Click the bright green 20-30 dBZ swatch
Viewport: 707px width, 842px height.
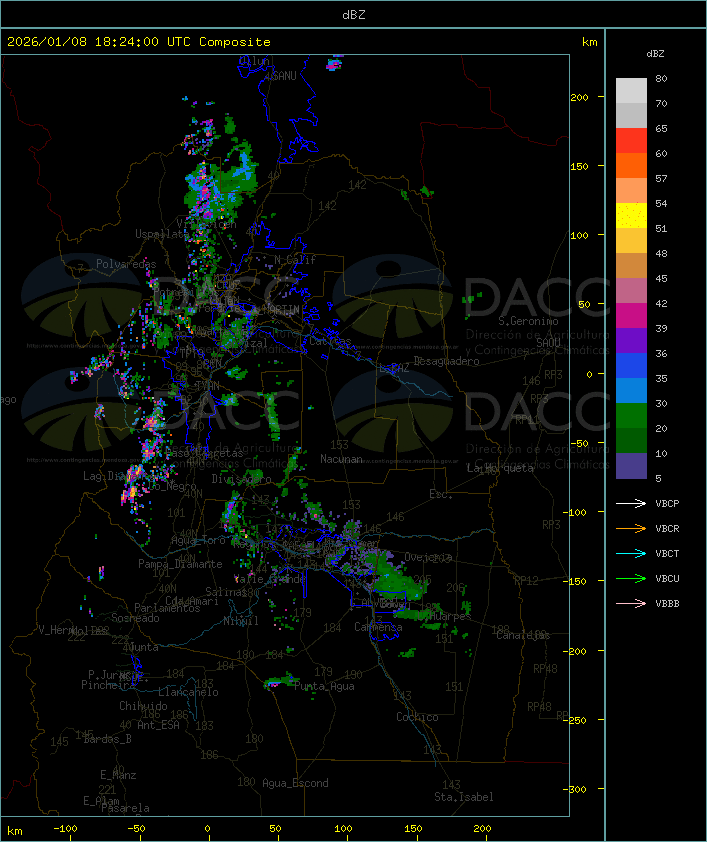631,416
